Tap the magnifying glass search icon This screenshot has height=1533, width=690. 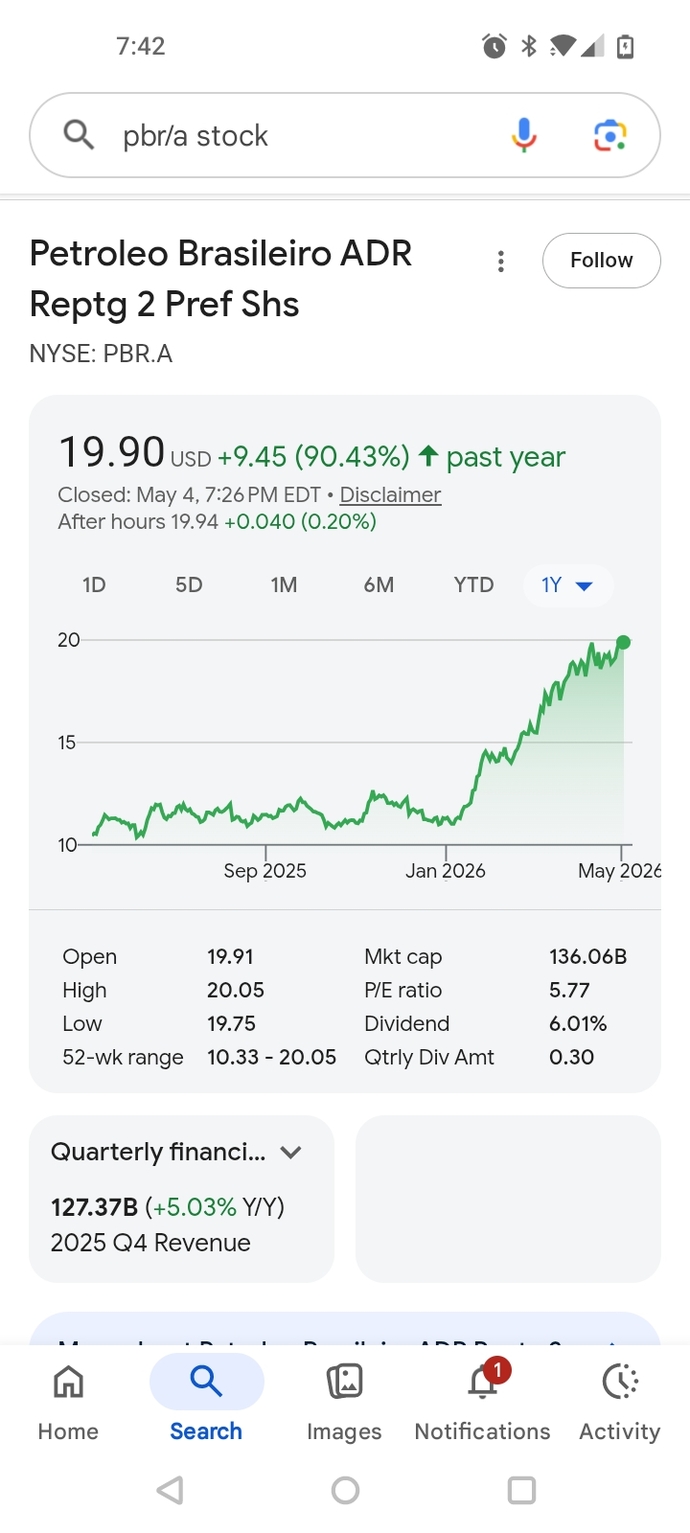pos(78,134)
